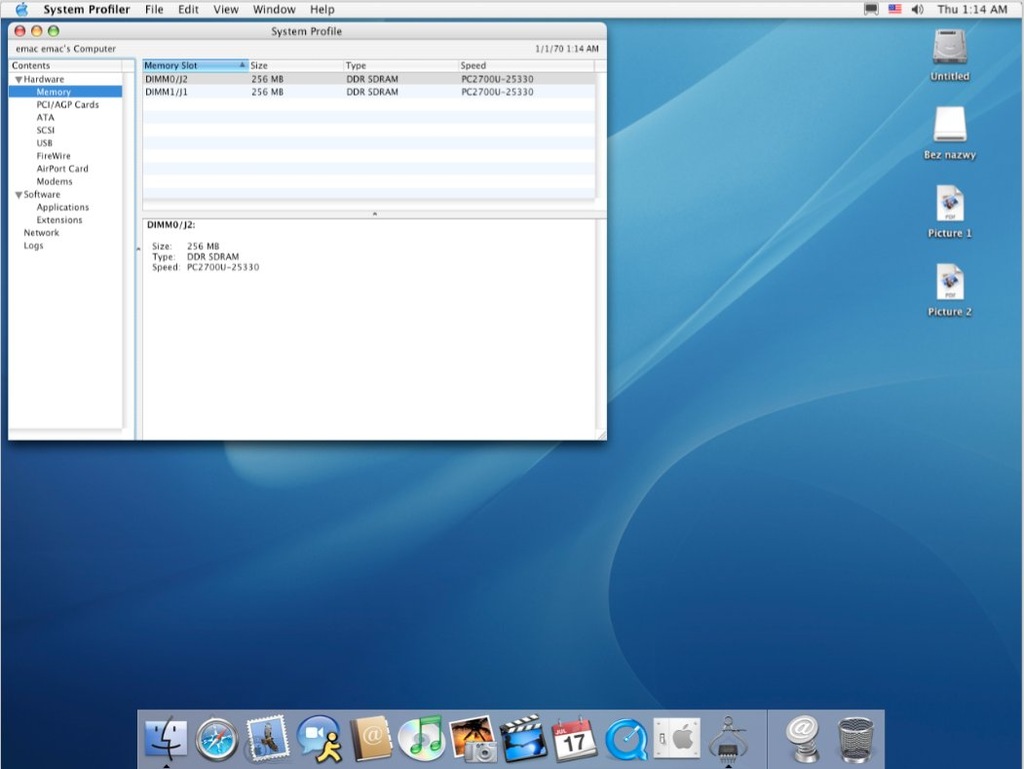Click the volume speaker icon in menu bar

click(918, 9)
